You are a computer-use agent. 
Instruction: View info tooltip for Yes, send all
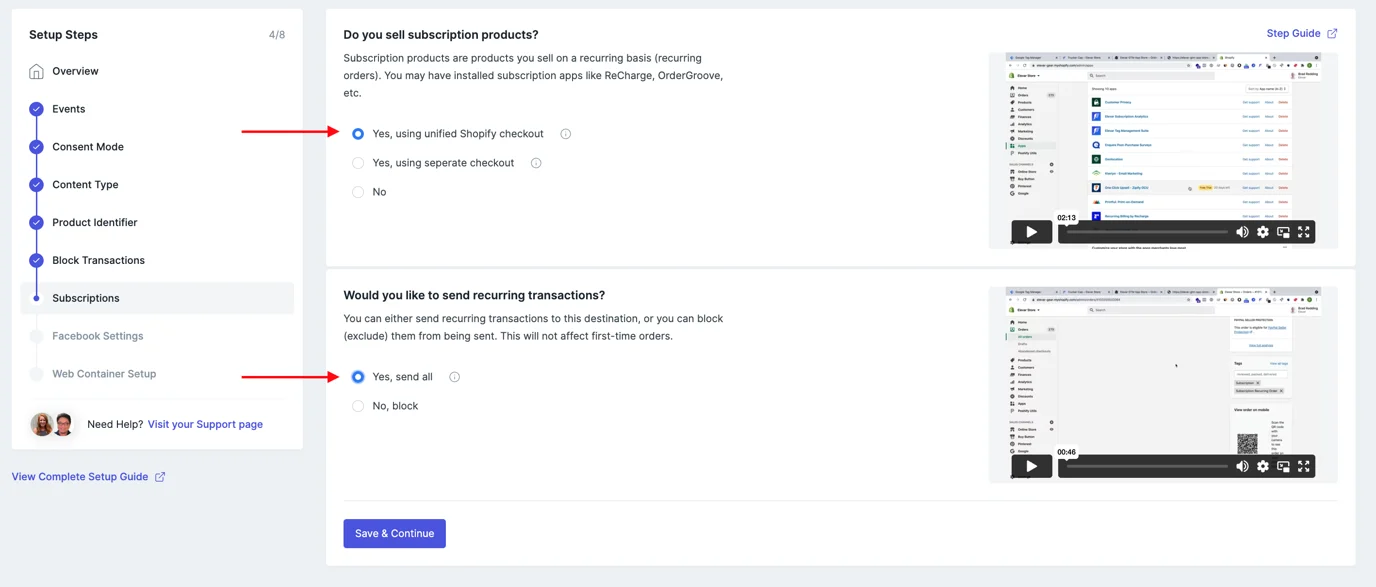pyautogui.click(x=455, y=377)
